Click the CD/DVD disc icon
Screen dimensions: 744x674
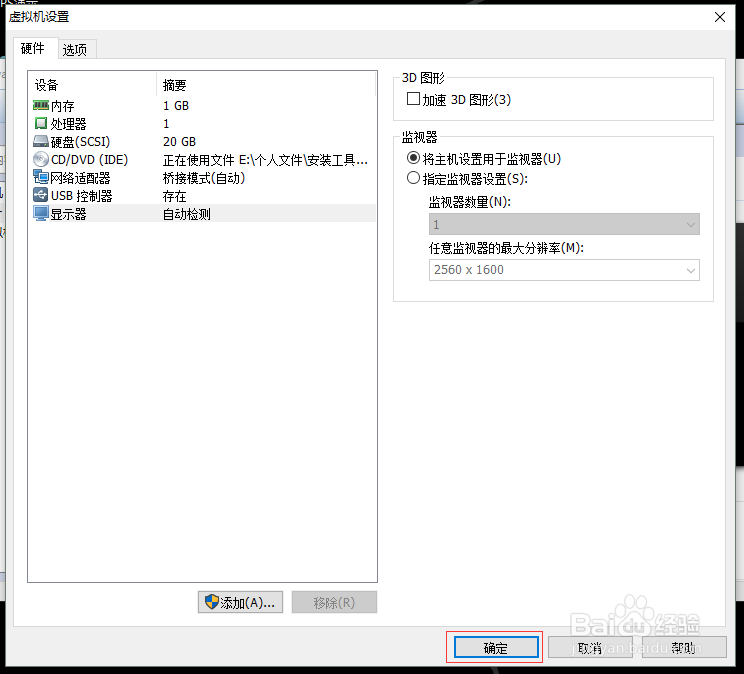coord(41,159)
